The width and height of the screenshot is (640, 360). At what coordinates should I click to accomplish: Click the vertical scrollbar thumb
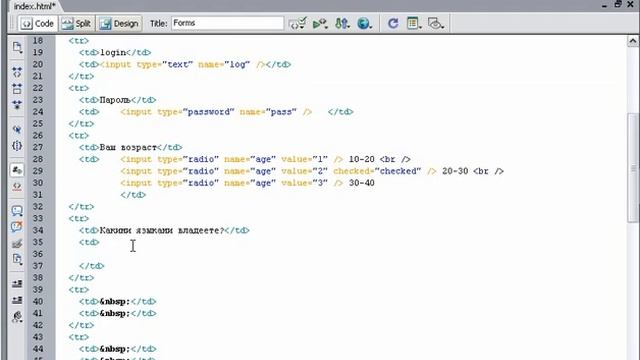pyautogui.click(x=633, y=168)
